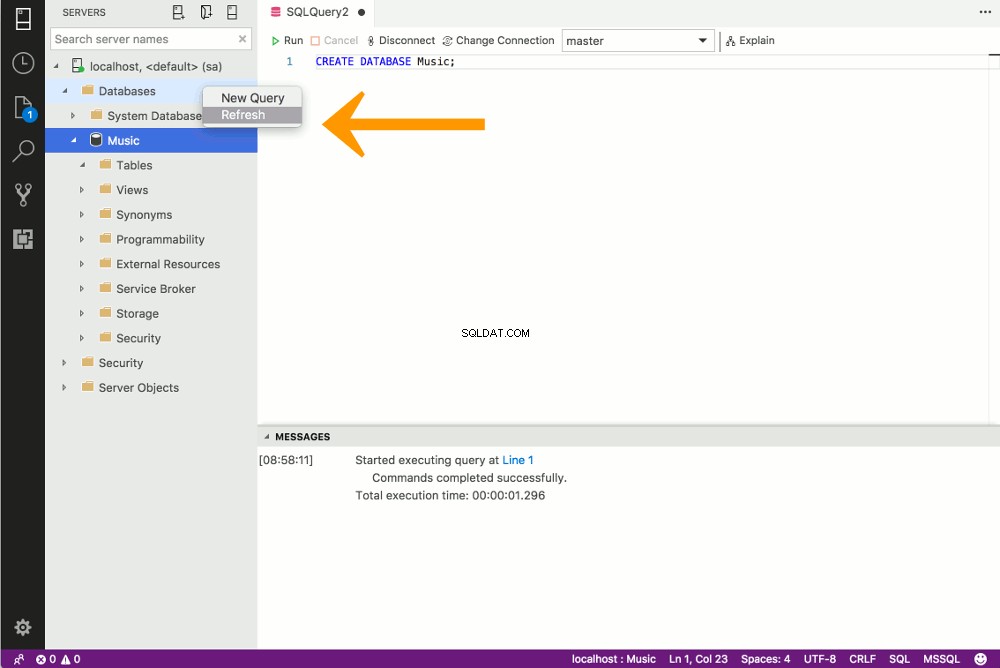Image resolution: width=1000 pixels, height=668 pixels.
Task: Open the editor more actions ellipsis
Action: (985, 12)
